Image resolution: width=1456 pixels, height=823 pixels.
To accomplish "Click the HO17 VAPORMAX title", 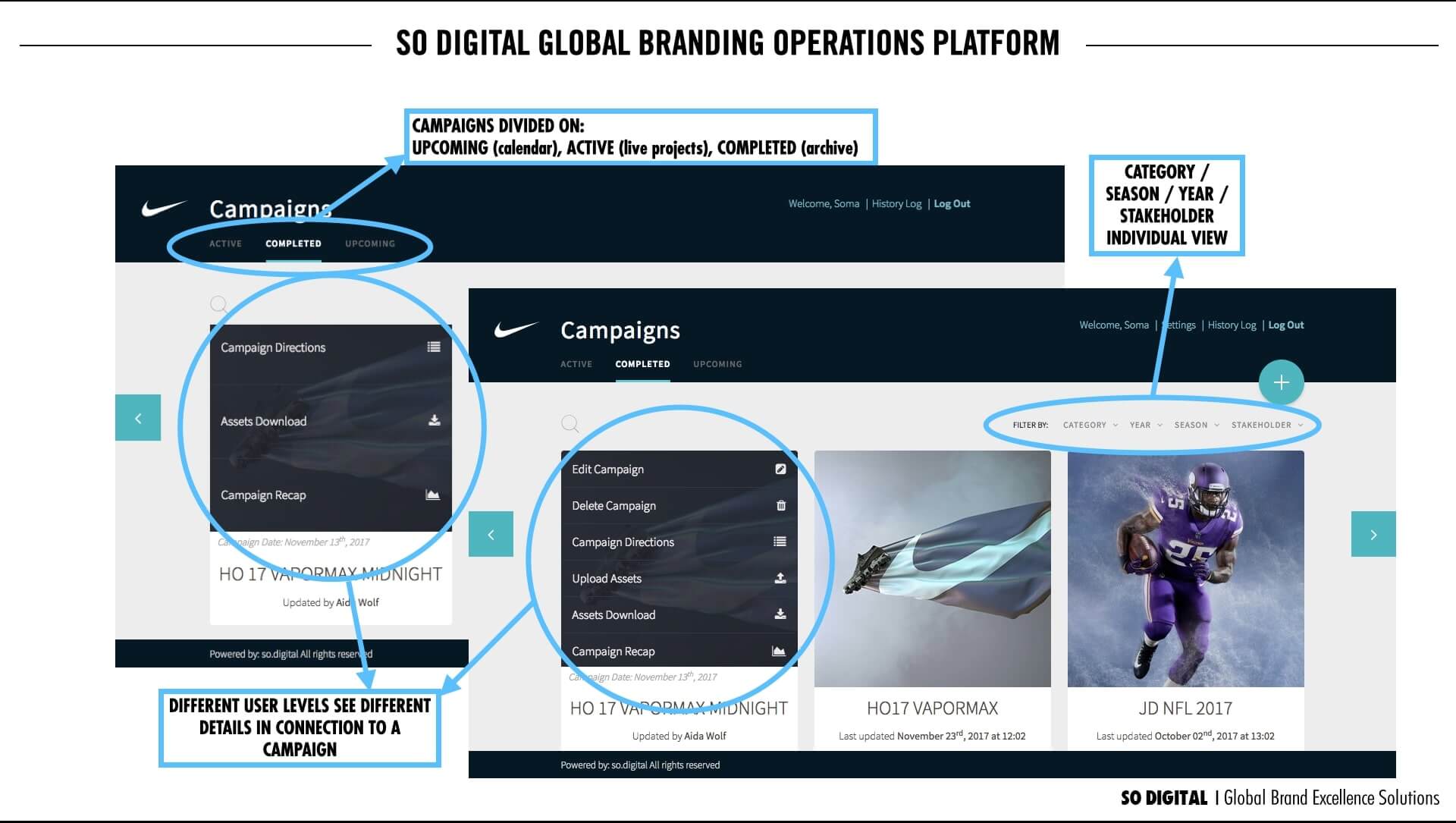I will pyautogui.click(x=932, y=708).
